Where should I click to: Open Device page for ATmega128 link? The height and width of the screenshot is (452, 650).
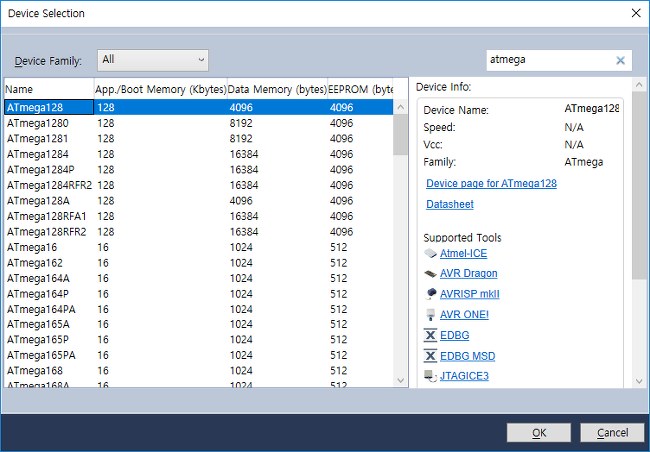(x=491, y=184)
